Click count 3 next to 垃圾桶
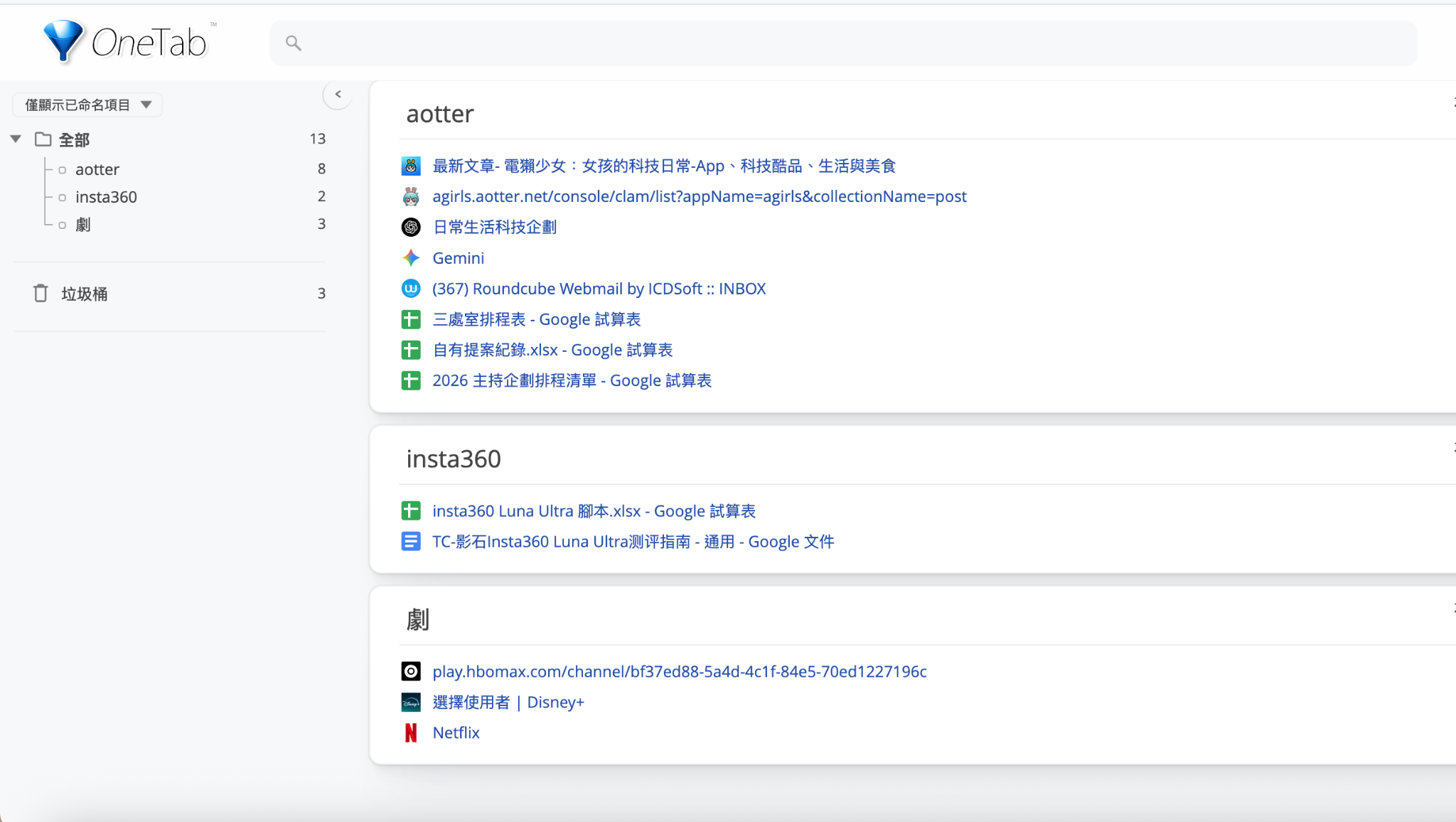 [x=322, y=293]
